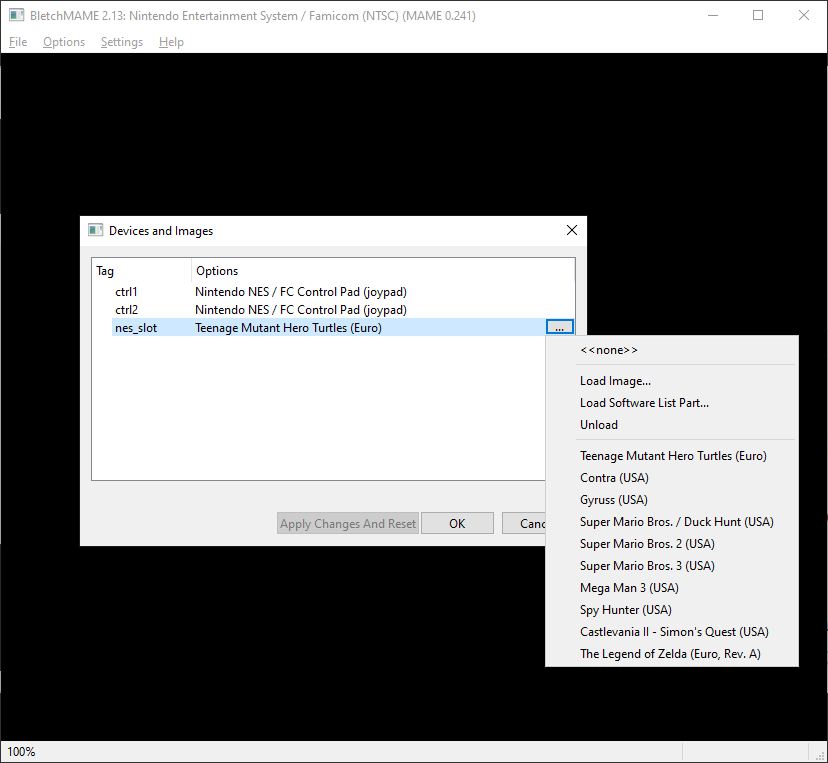Close the Devices and Images dialog
The width and height of the screenshot is (828, 763).
[572, 230]
